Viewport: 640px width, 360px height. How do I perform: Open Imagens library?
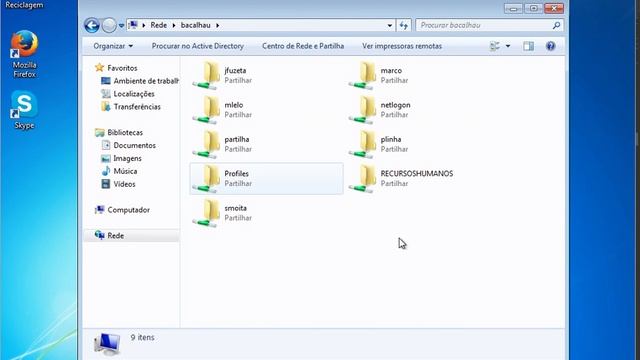pos(127,158)
